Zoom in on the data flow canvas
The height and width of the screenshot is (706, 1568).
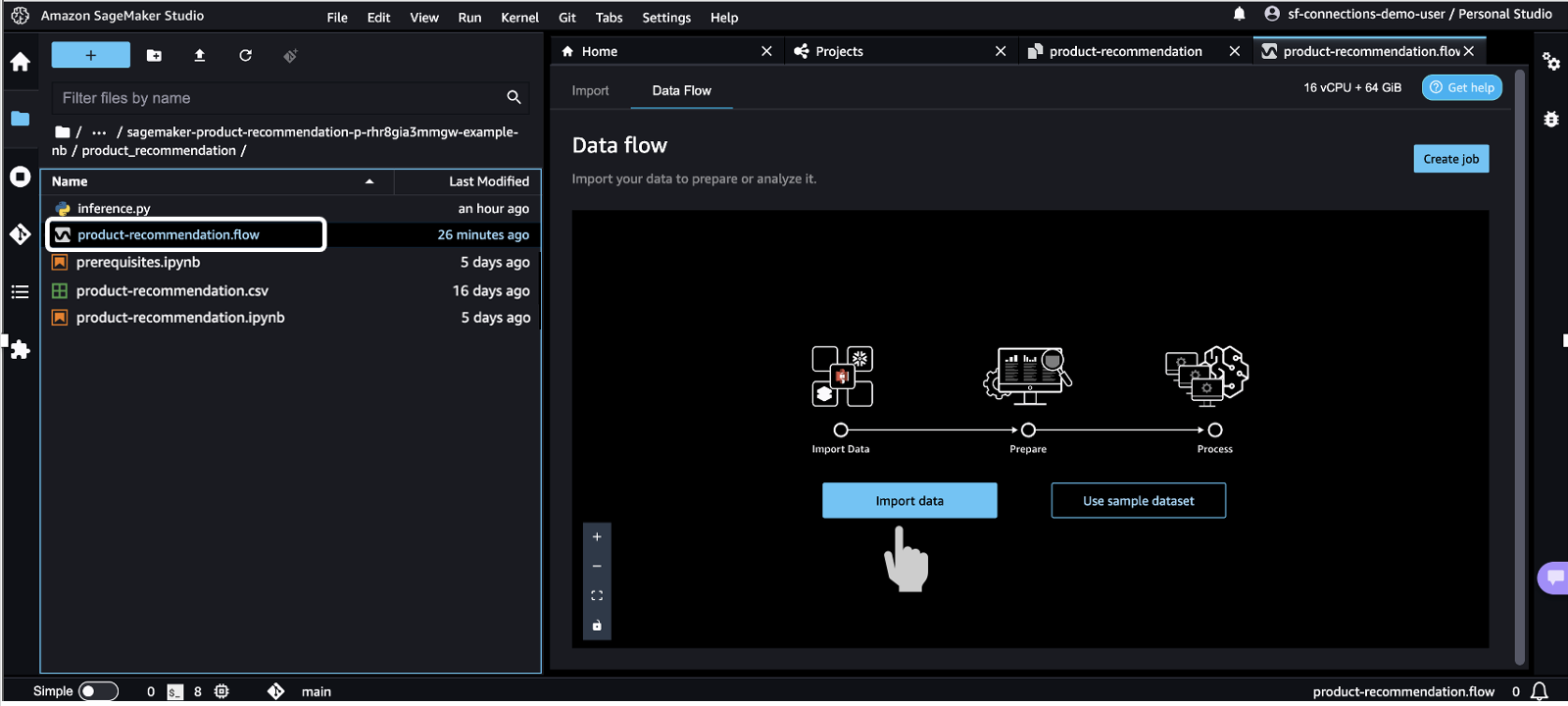597,537
